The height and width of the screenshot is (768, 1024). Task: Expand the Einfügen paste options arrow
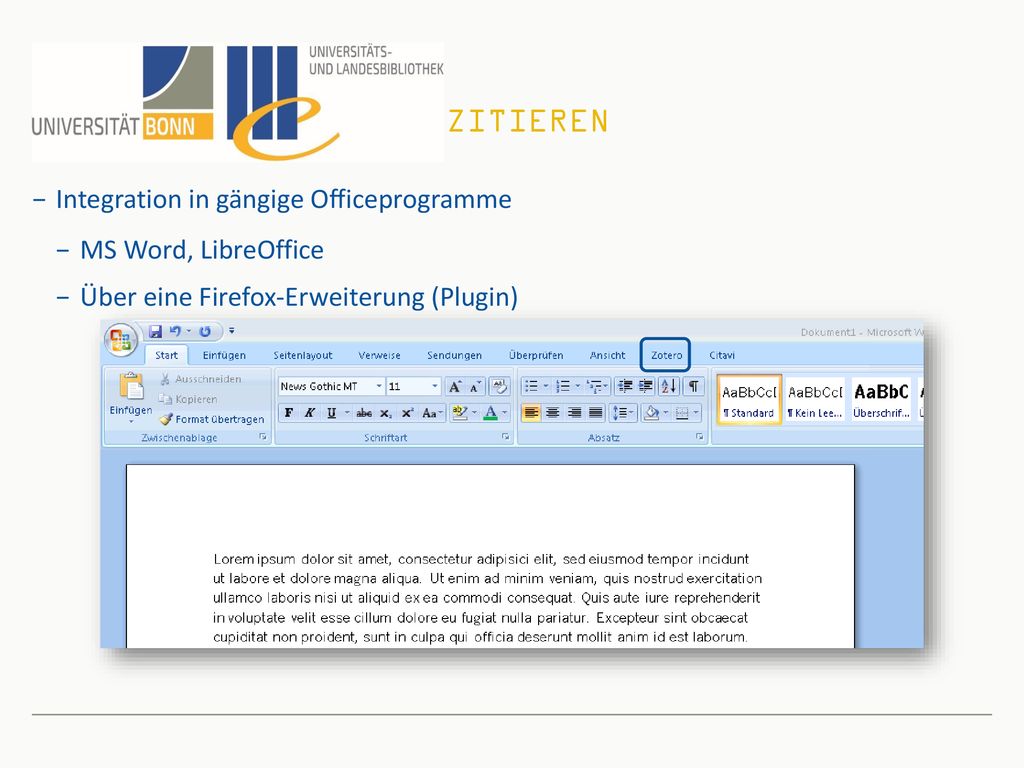131,421
